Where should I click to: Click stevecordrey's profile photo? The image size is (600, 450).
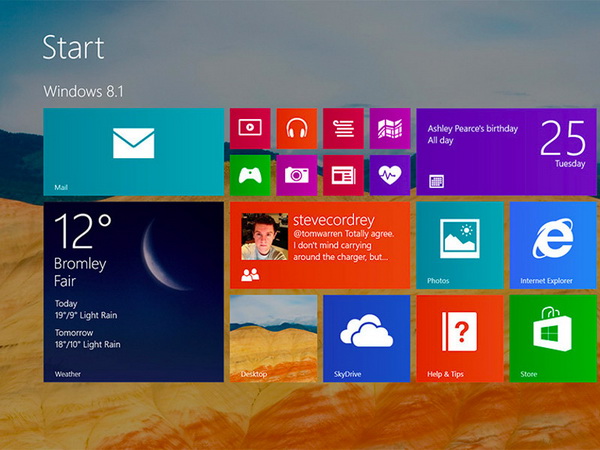(x=261, y=238)
